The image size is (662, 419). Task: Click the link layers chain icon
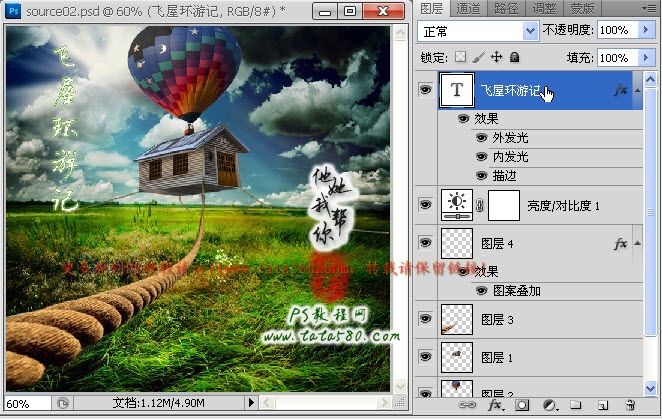pos(467,405)
